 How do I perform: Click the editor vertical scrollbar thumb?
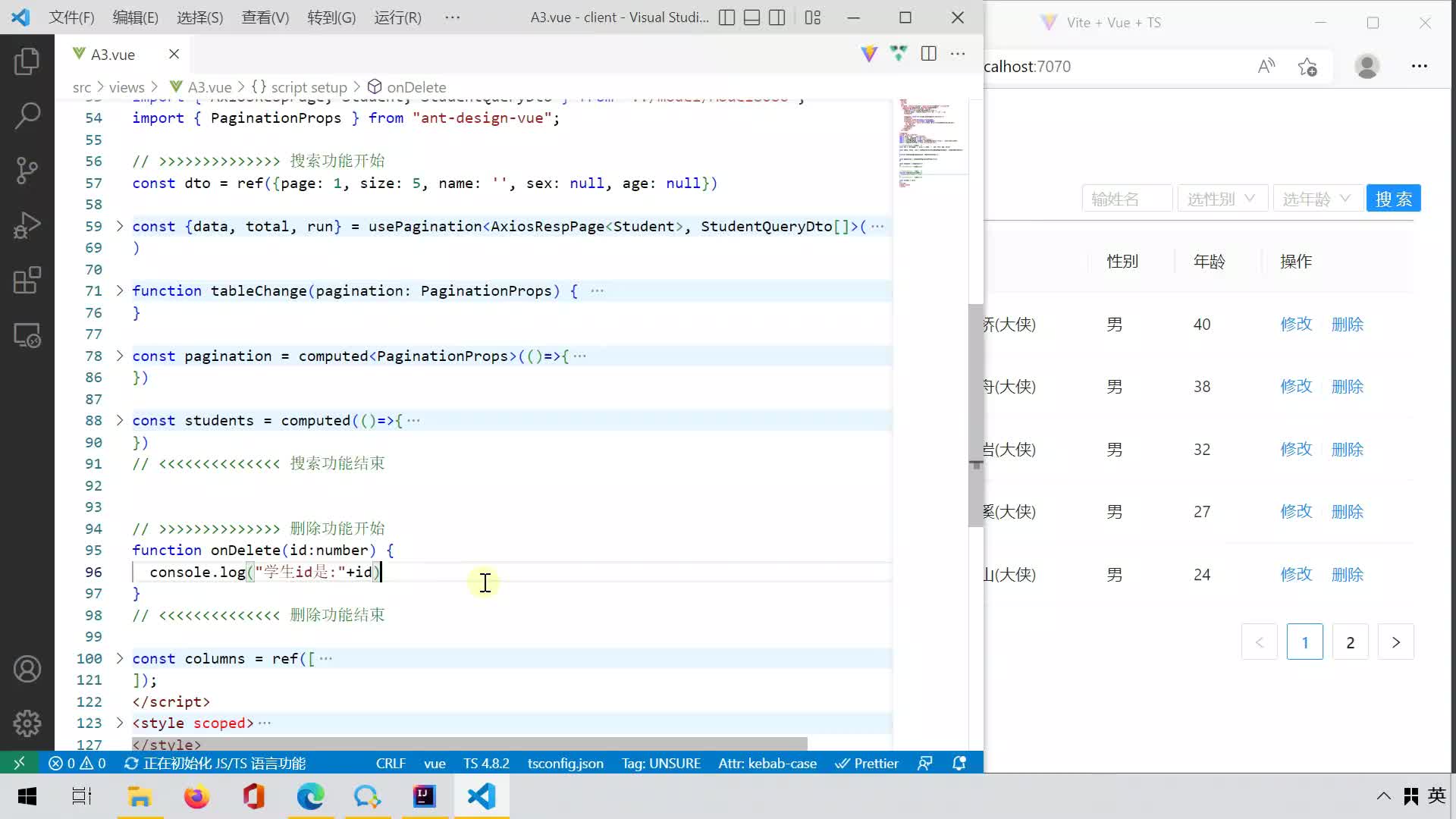click(976, 416)
